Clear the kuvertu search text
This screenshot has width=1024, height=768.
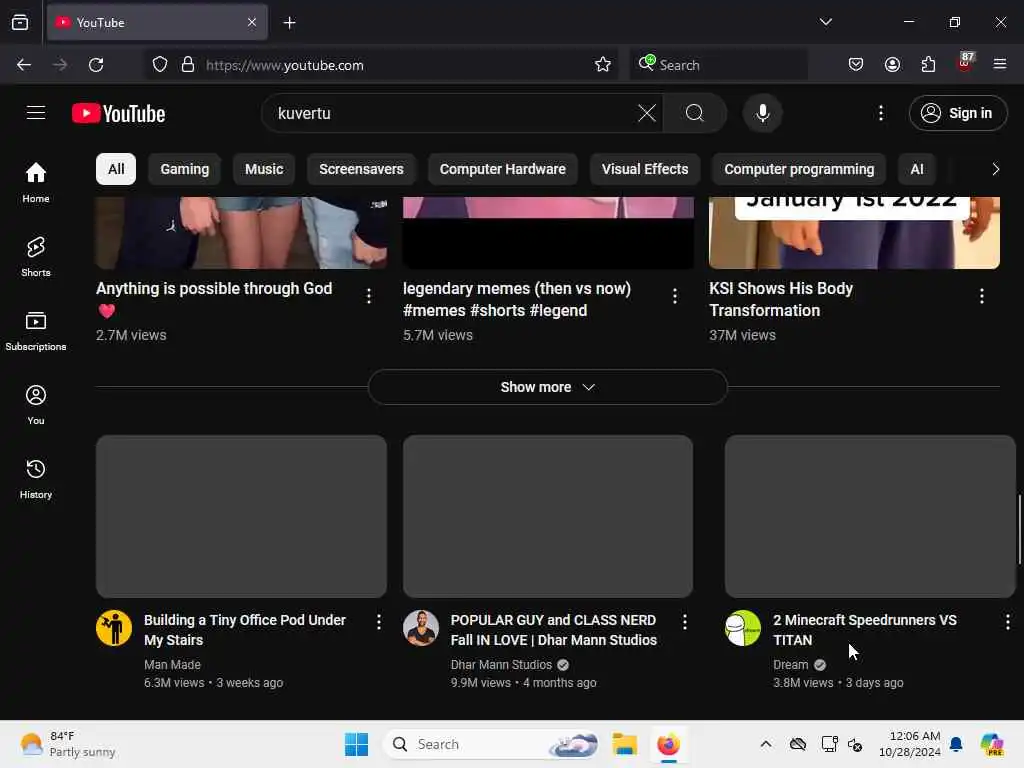click(x=647, y=113)
